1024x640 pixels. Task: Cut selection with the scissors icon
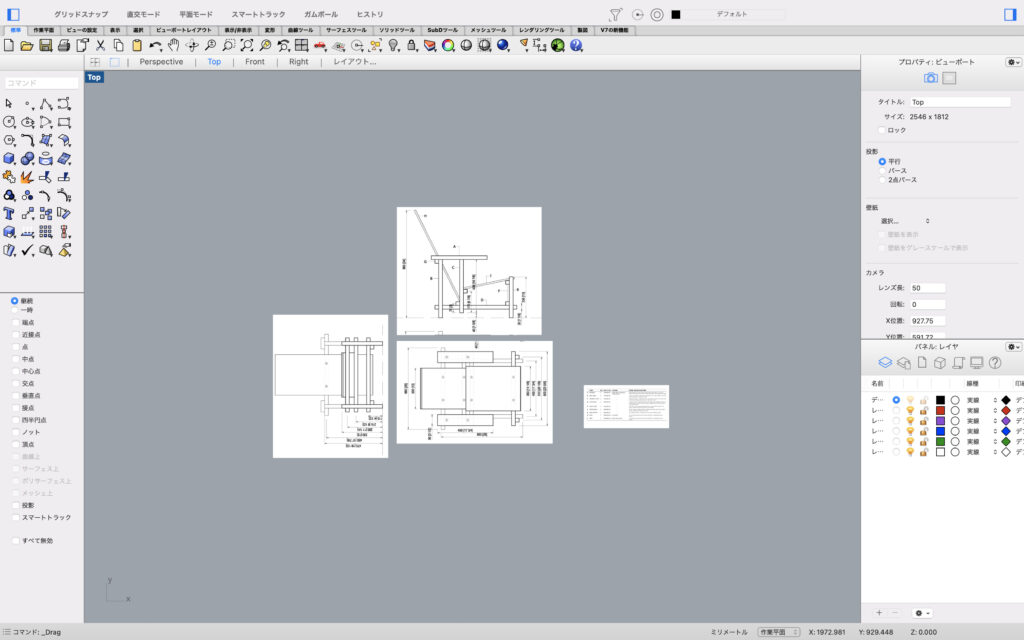tap(100, 45)
